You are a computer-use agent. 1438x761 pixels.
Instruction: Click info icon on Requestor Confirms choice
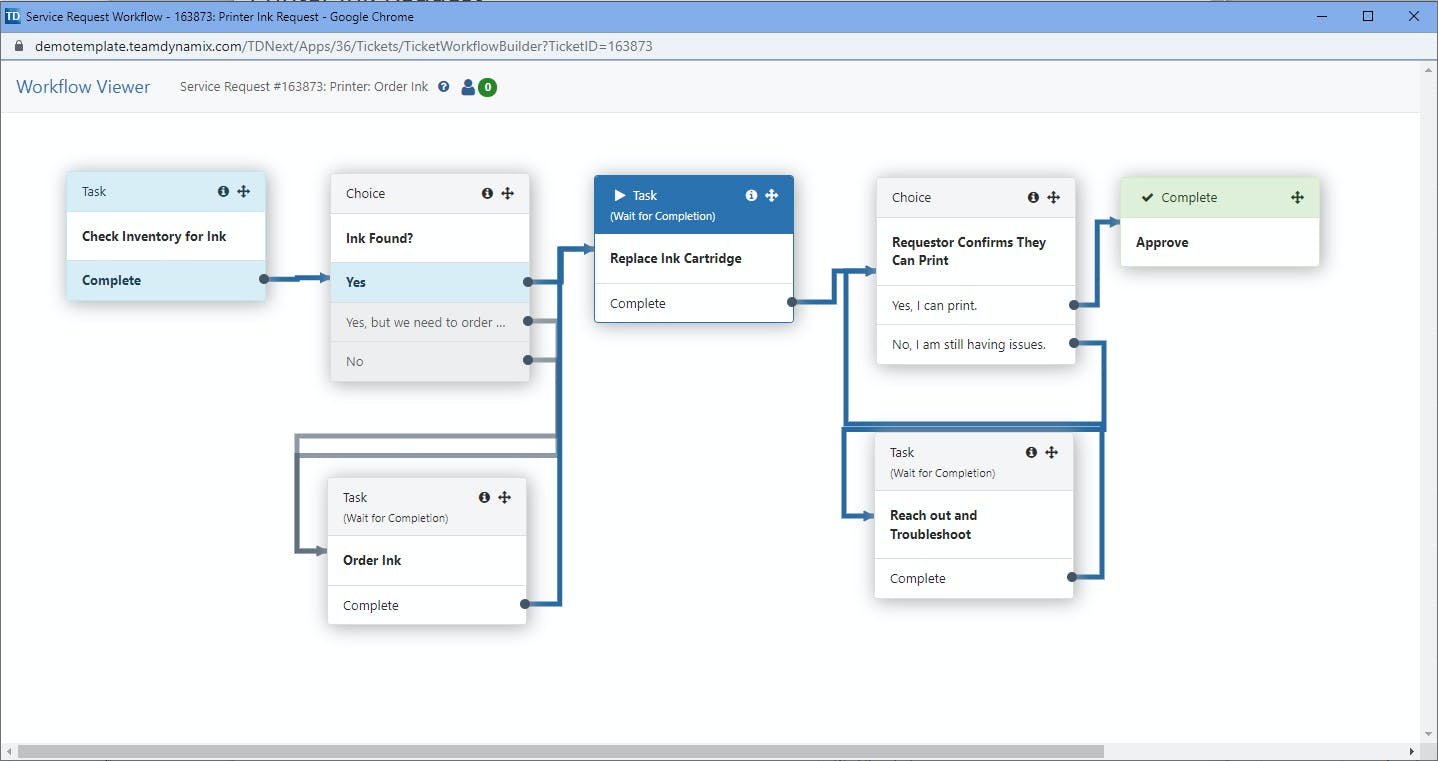click(x=1033, y=197)
